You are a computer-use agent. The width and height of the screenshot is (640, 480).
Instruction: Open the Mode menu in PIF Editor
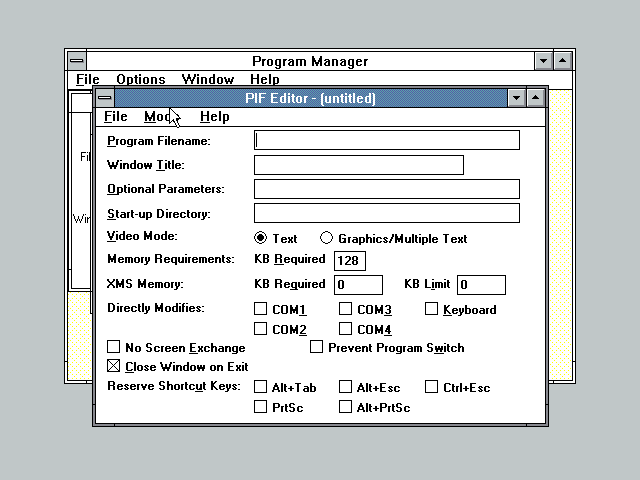(x=162, y=117)
